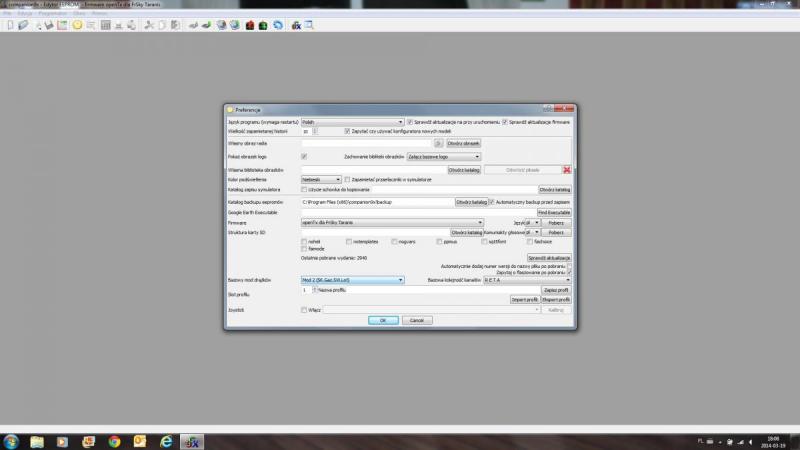800x450 pixels.
Task: Click the blue refresh arrows toolbar icon
Action: pos(277,25)
